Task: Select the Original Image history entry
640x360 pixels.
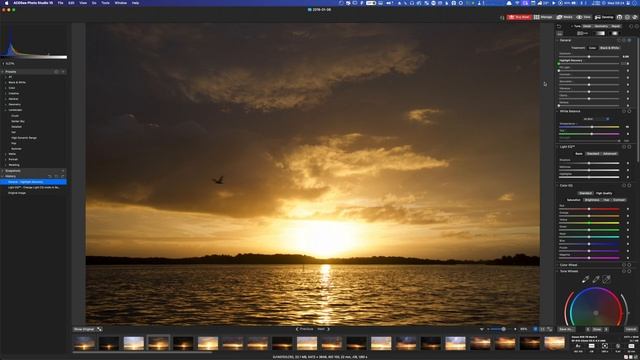Action: 17,193
